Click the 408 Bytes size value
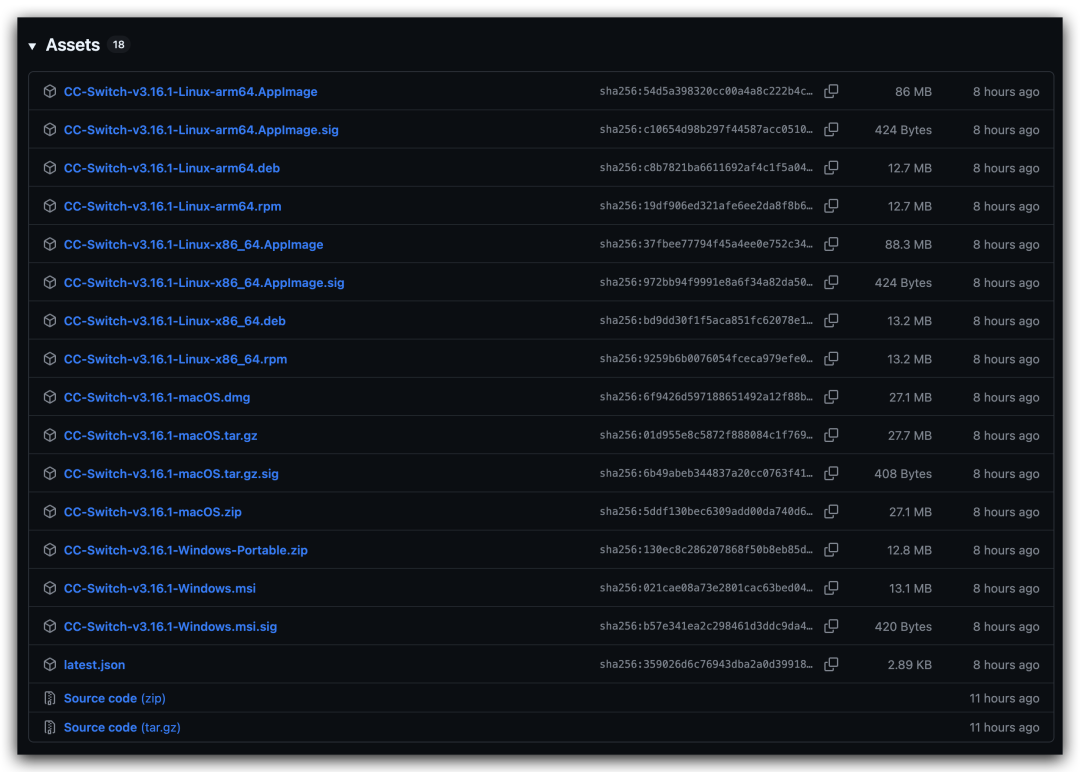1080x772 pixels. [903, 474]
